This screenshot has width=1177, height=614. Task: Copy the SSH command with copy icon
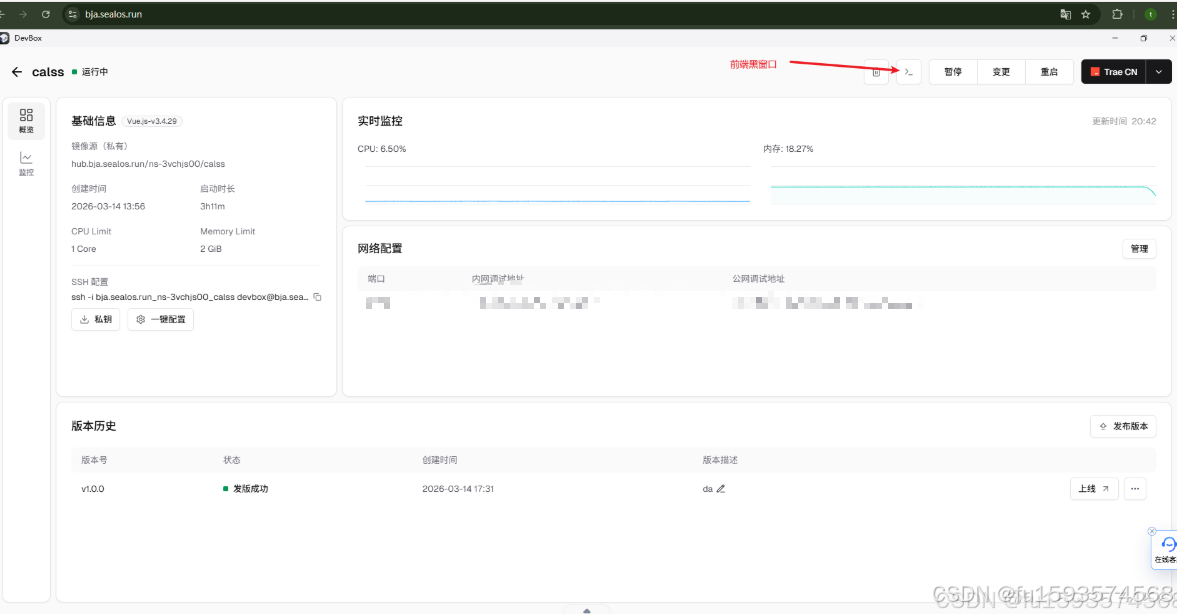(x=318, y=297)
